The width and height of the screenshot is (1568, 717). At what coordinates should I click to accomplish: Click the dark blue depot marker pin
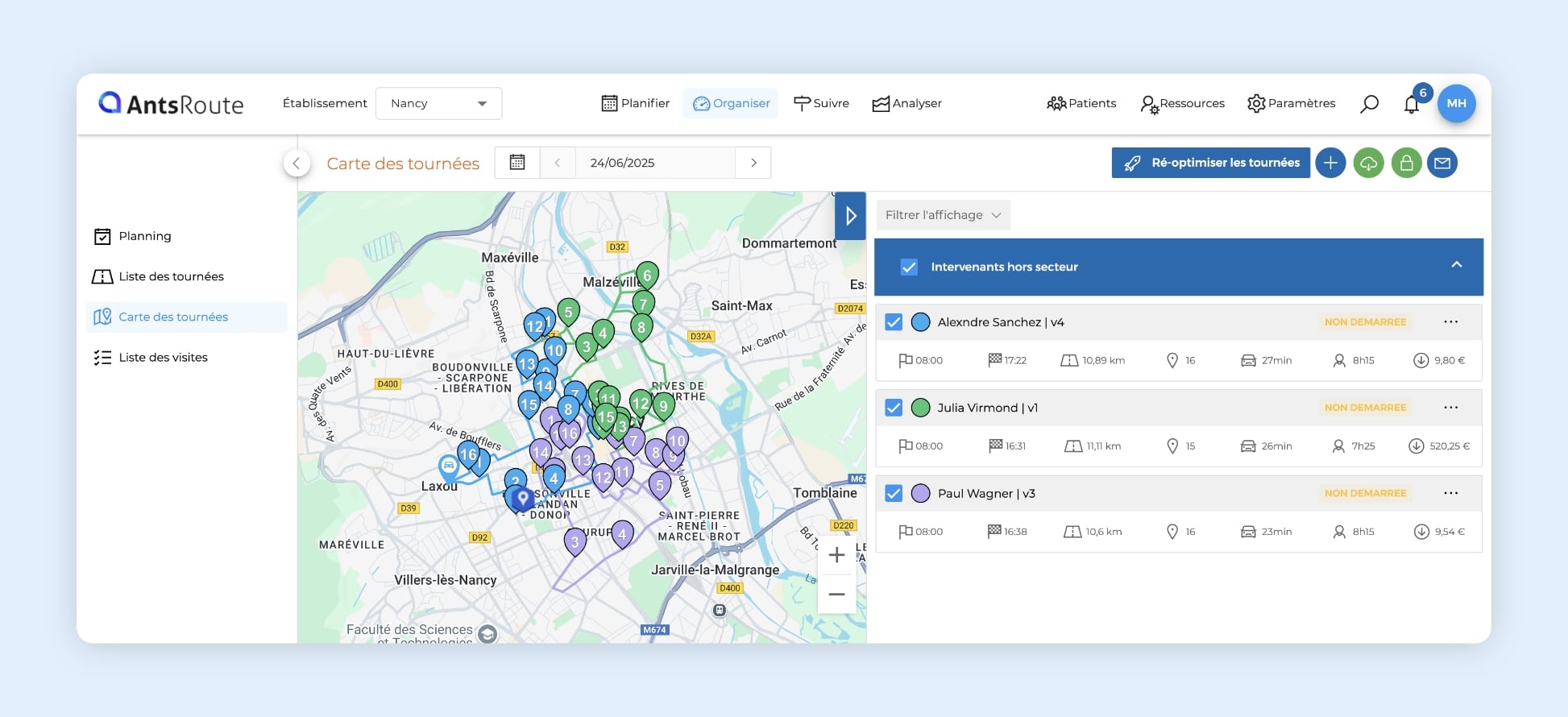click(523, 499)
